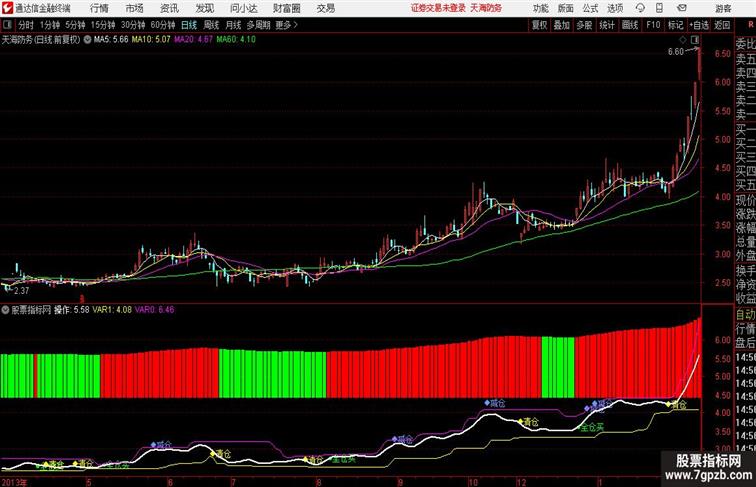The image size is (756, 487).
Task: Open the 问小达 menu
Action: pyautogui.click(x=243, y=8)
